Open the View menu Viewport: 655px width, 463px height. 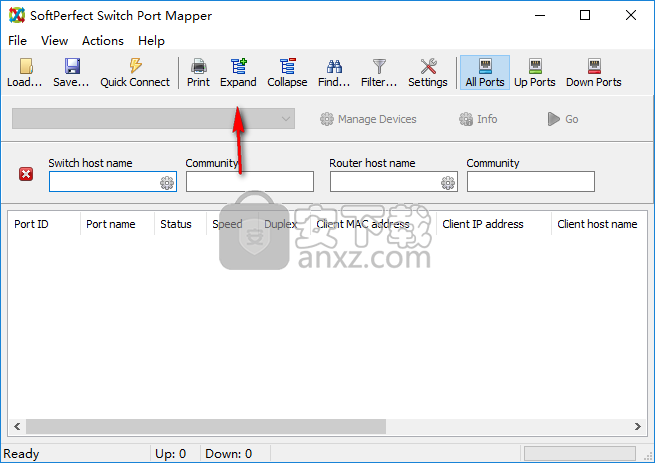click(x=54, y=41)
